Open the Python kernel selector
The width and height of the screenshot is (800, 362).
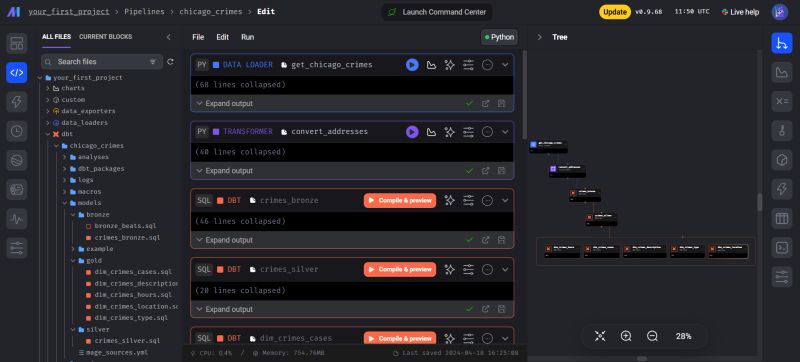click(499, 37)
